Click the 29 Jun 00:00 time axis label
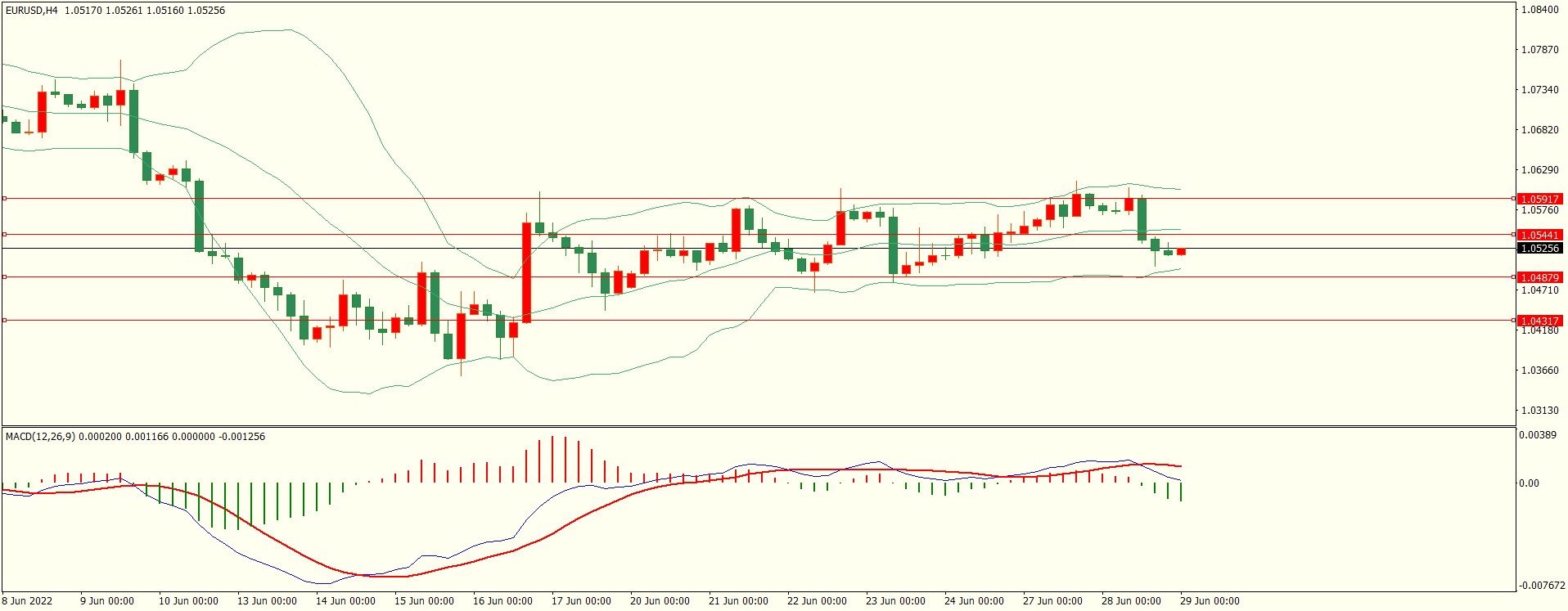1568x611 pixels. [x=1210, y=601]
